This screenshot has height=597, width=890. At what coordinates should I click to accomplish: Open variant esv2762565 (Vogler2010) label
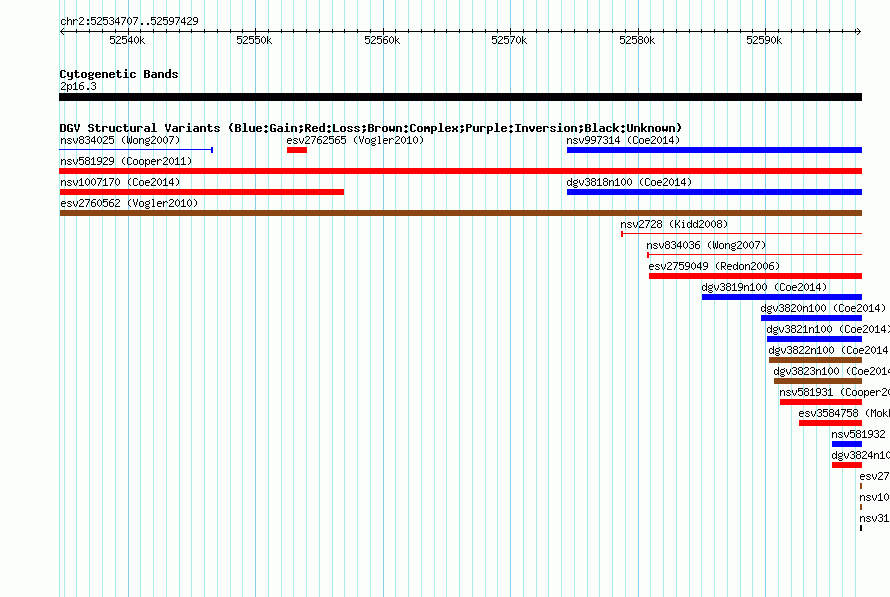[355, 140]
